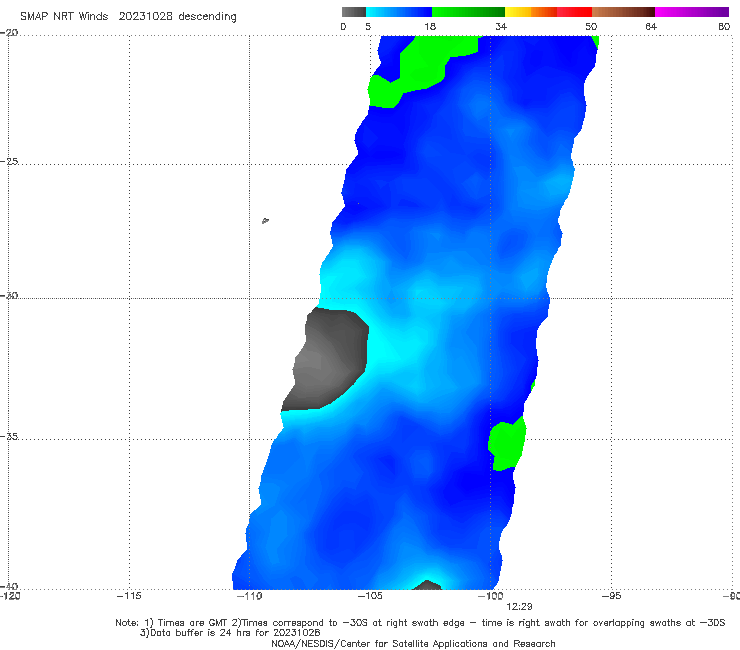The height and width of the screenshot is (650, 740).
Task: Click the green wind patch near -35 latitude
Action: point(506,444)
